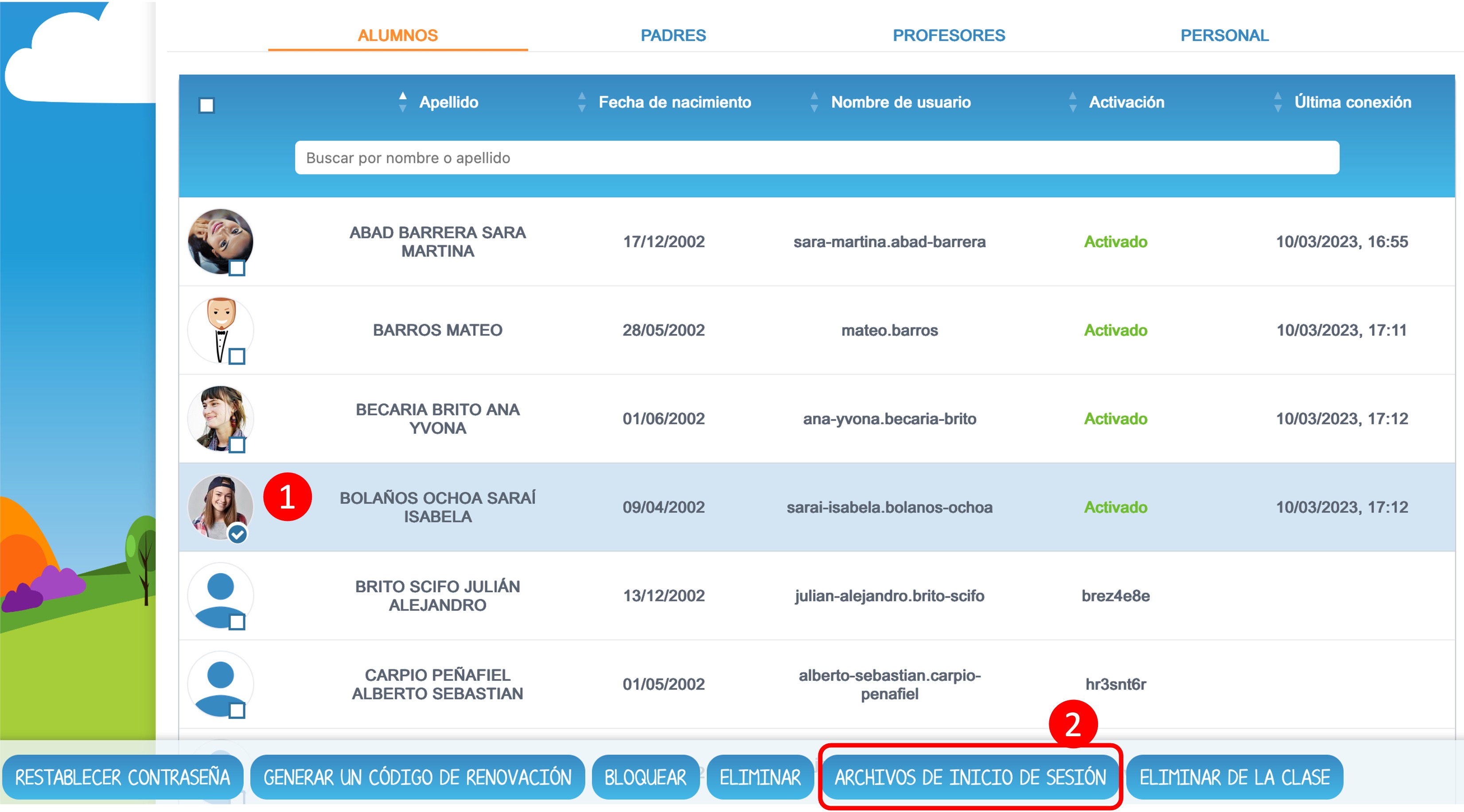This screenshot has height=812, width=1464.
Task: Select name BECARIA BRITO ANA YVONA
Action: click(438, 419)
